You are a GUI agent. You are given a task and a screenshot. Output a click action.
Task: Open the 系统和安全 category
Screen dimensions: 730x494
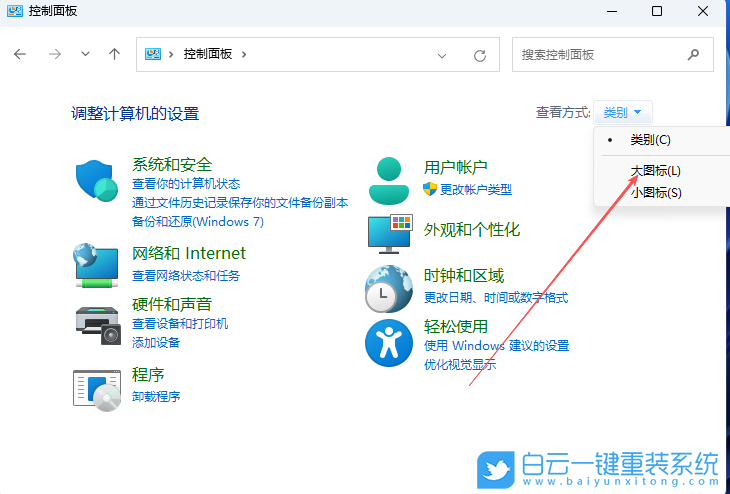pos(172,164)
